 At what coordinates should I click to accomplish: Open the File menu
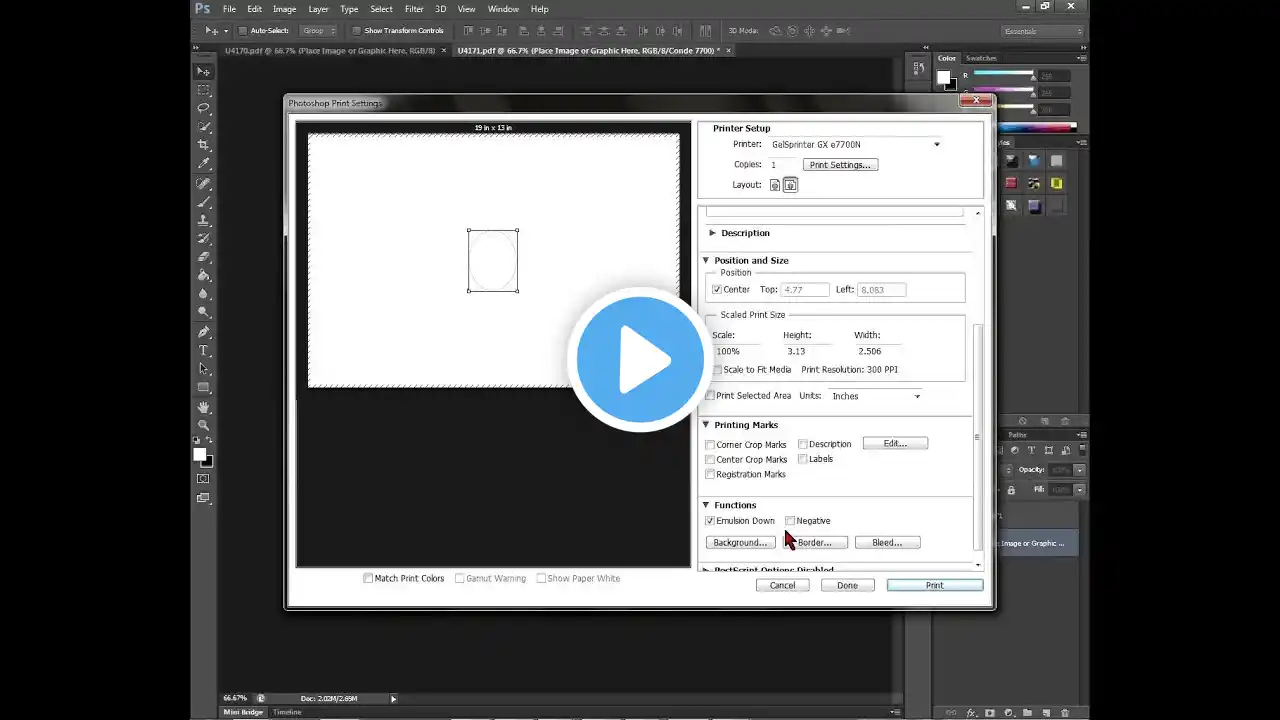(x=229, y=9)
